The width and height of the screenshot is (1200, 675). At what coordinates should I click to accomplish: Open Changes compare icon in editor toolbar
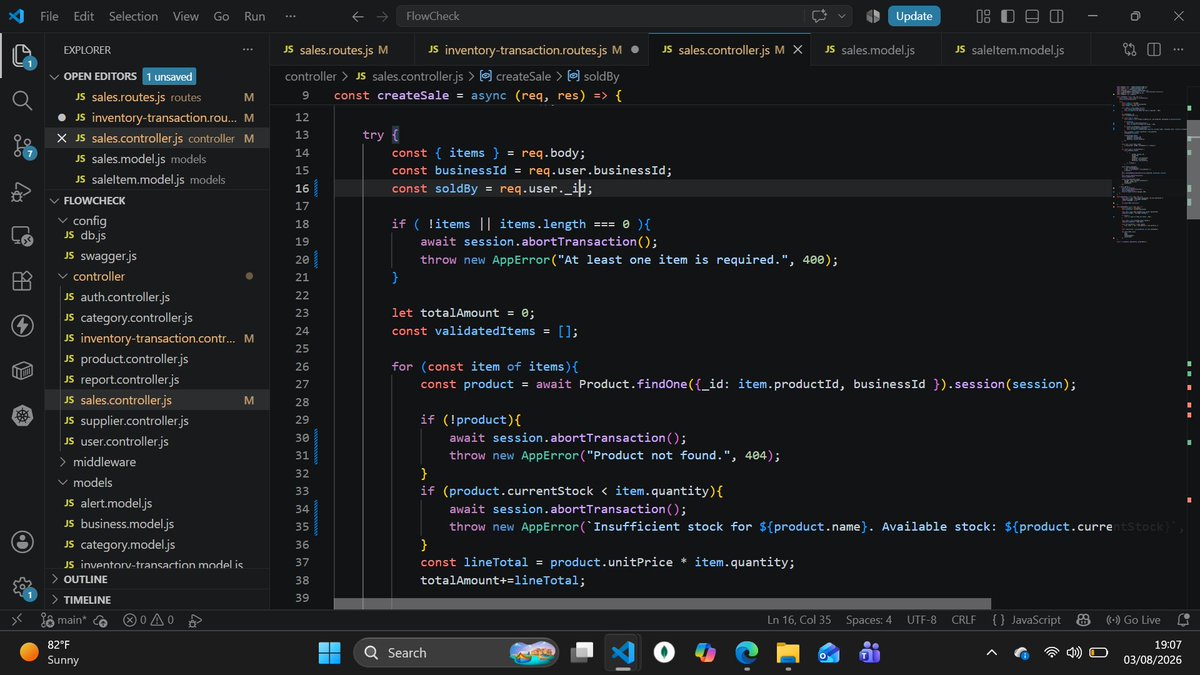1130,49
